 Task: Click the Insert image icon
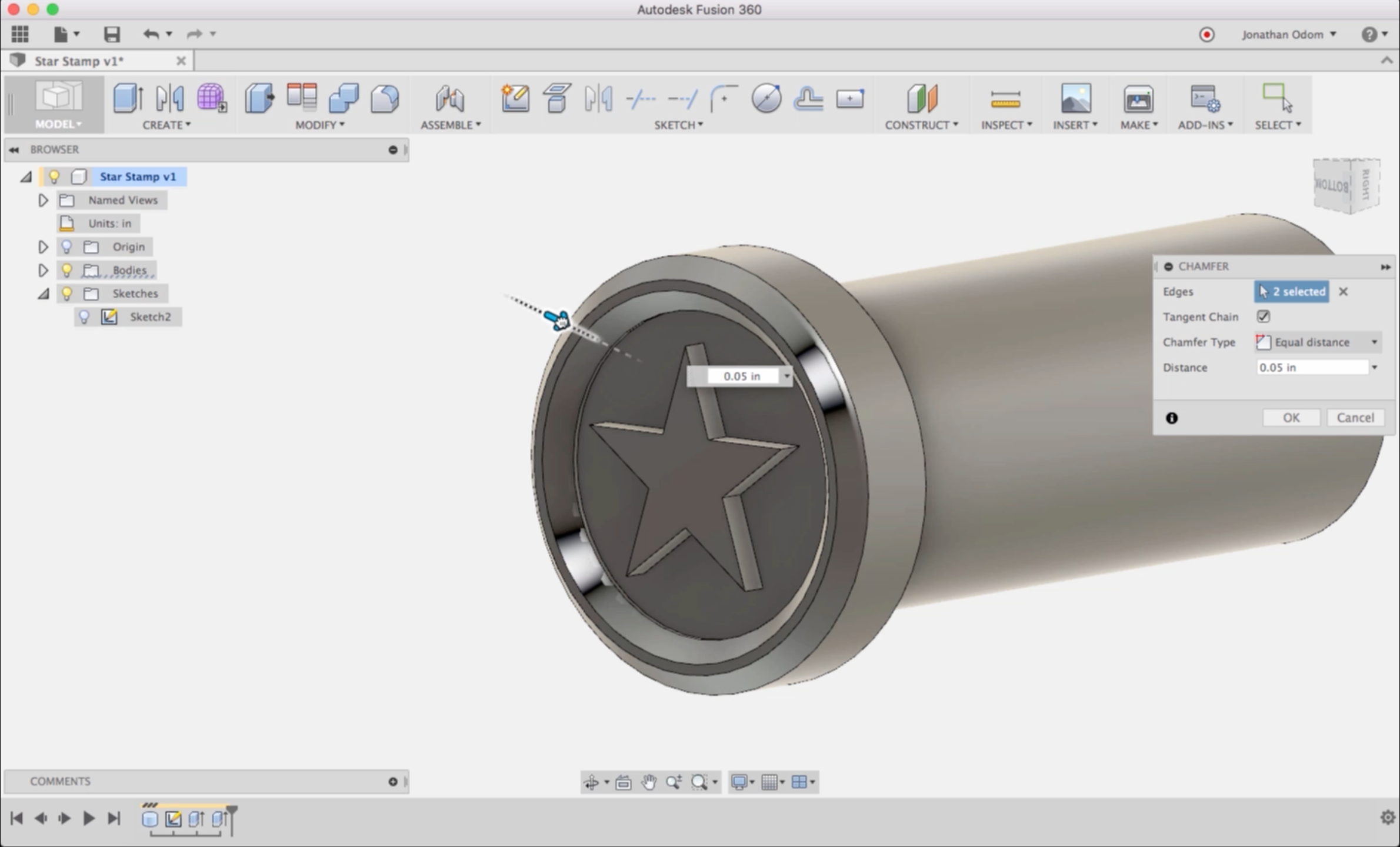click(1075, 98)
